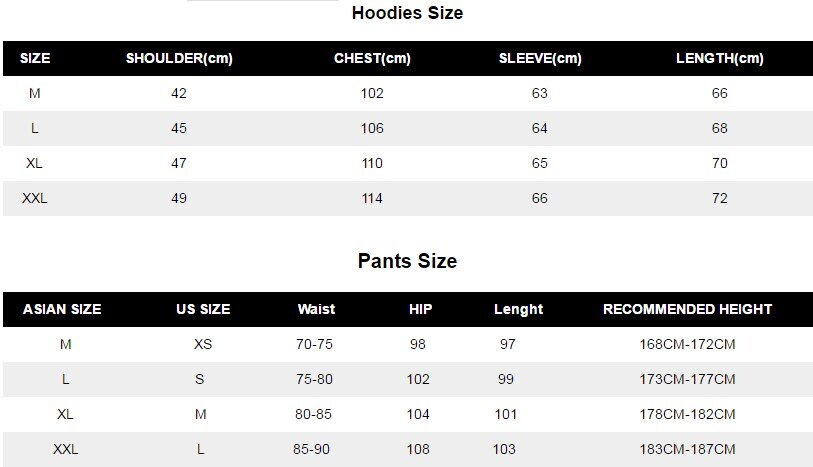
Task: Select the pants waist range 70-75
Action: 315,344
